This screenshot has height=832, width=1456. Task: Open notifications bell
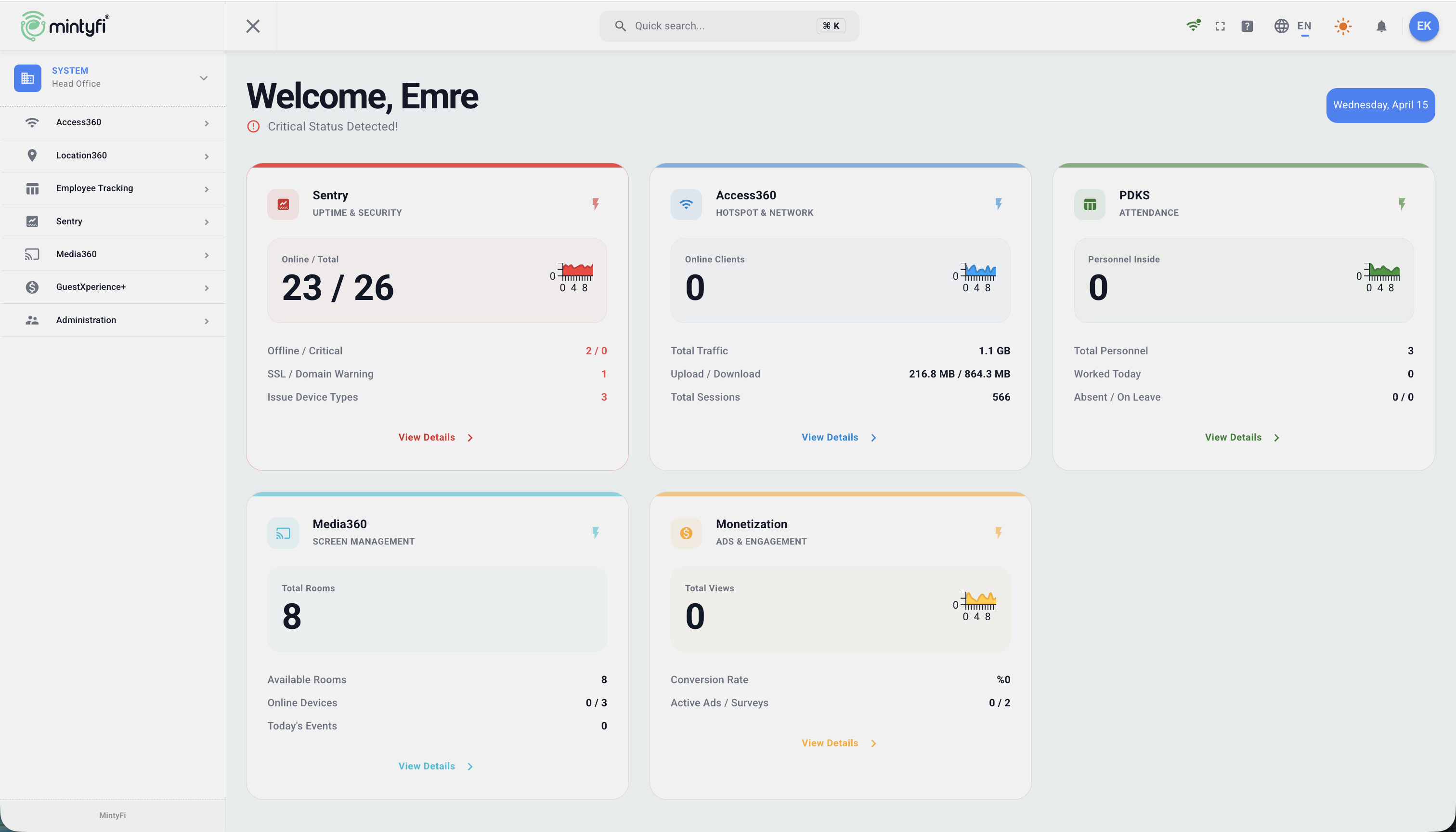pyautogui.click(x=1381, y=26)
